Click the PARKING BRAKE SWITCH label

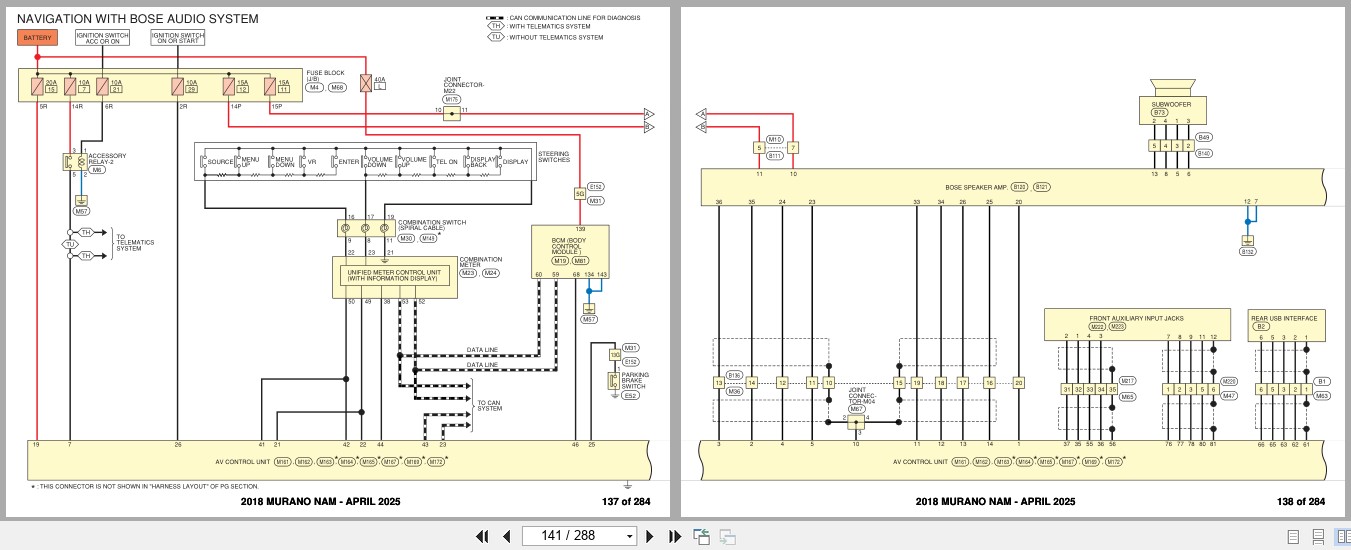point(635,380)
